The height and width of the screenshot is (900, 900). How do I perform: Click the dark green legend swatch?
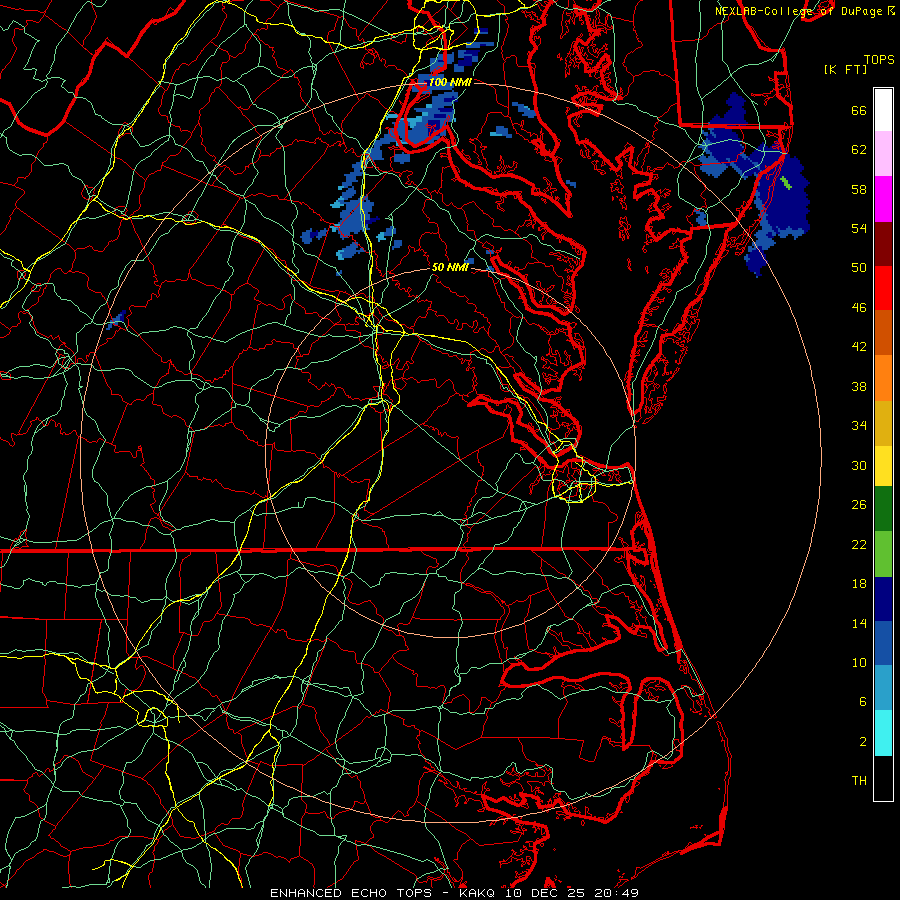[x=883, y=509]
